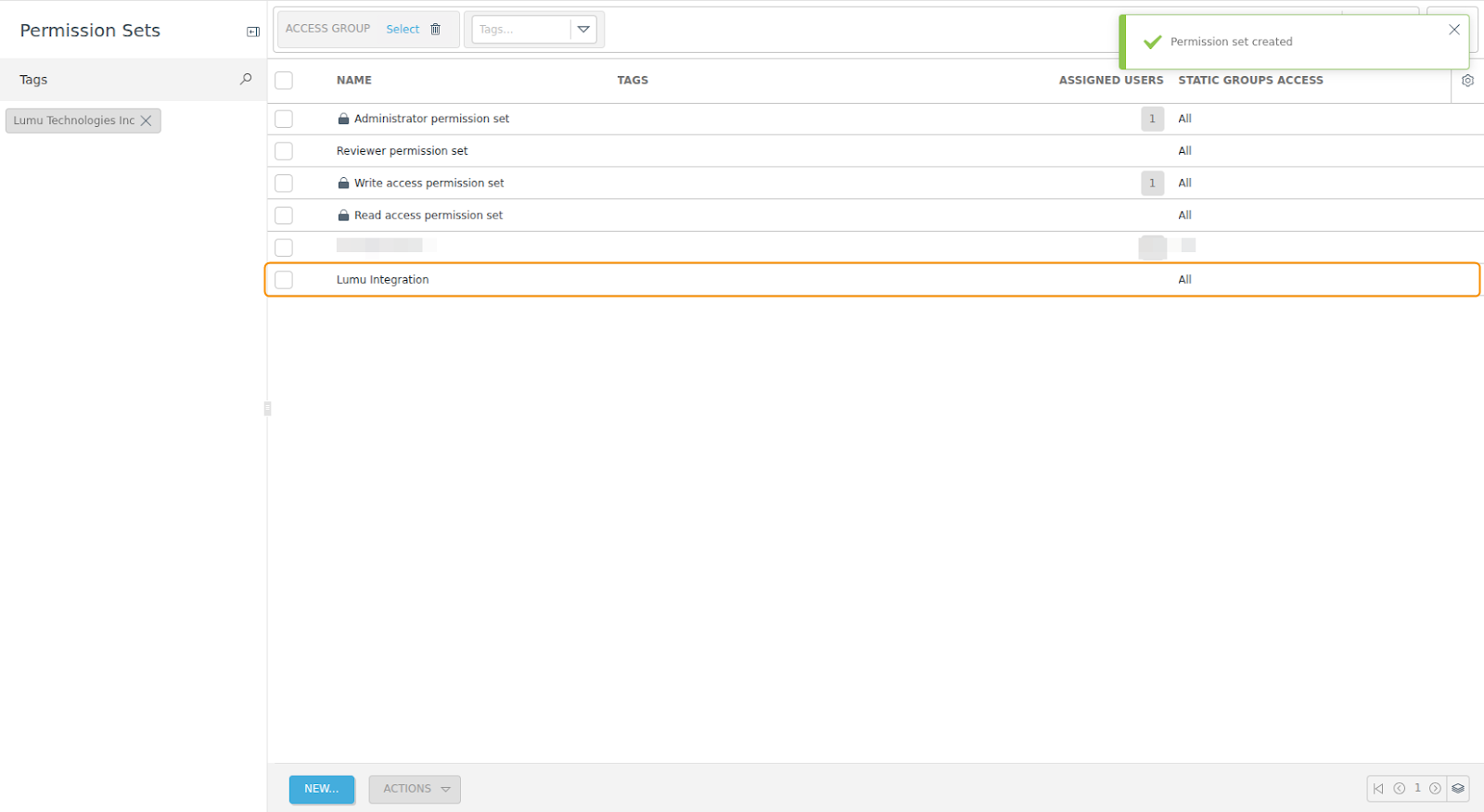Screen dimensions: 1484x812
Task: Go to the first page
Action: tap(1378, 789)
